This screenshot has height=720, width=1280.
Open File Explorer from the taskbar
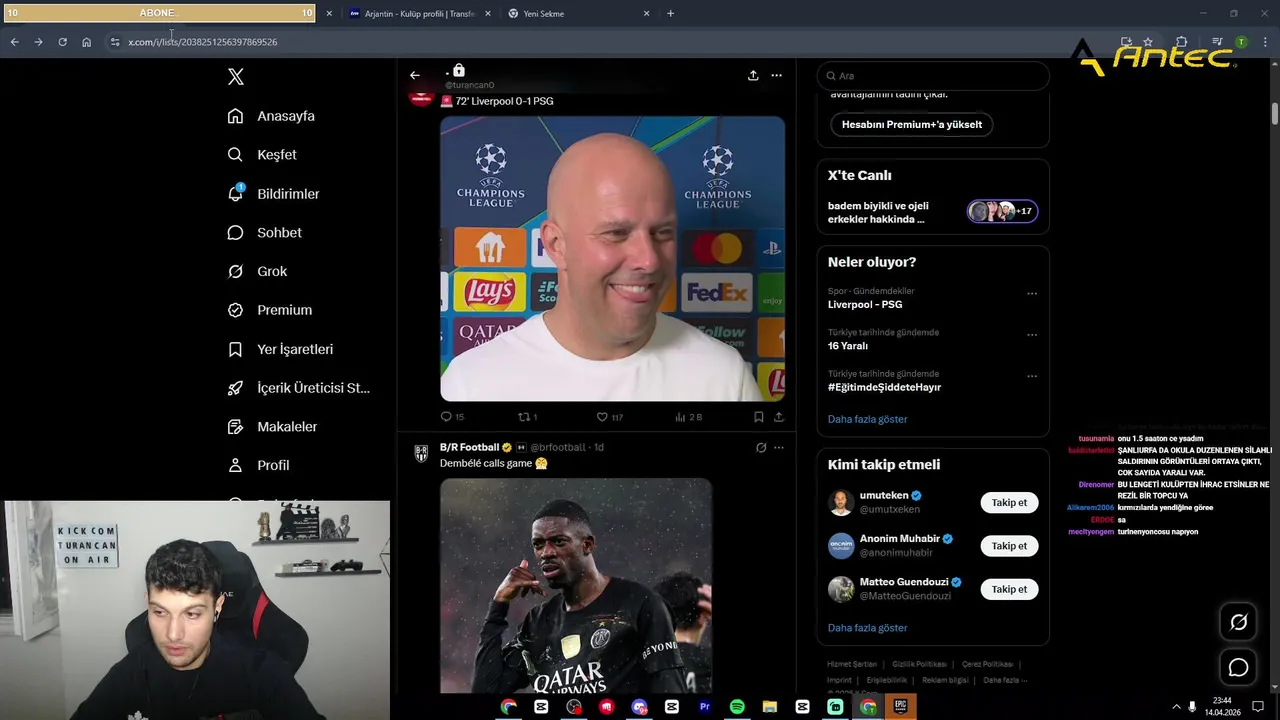769,706
